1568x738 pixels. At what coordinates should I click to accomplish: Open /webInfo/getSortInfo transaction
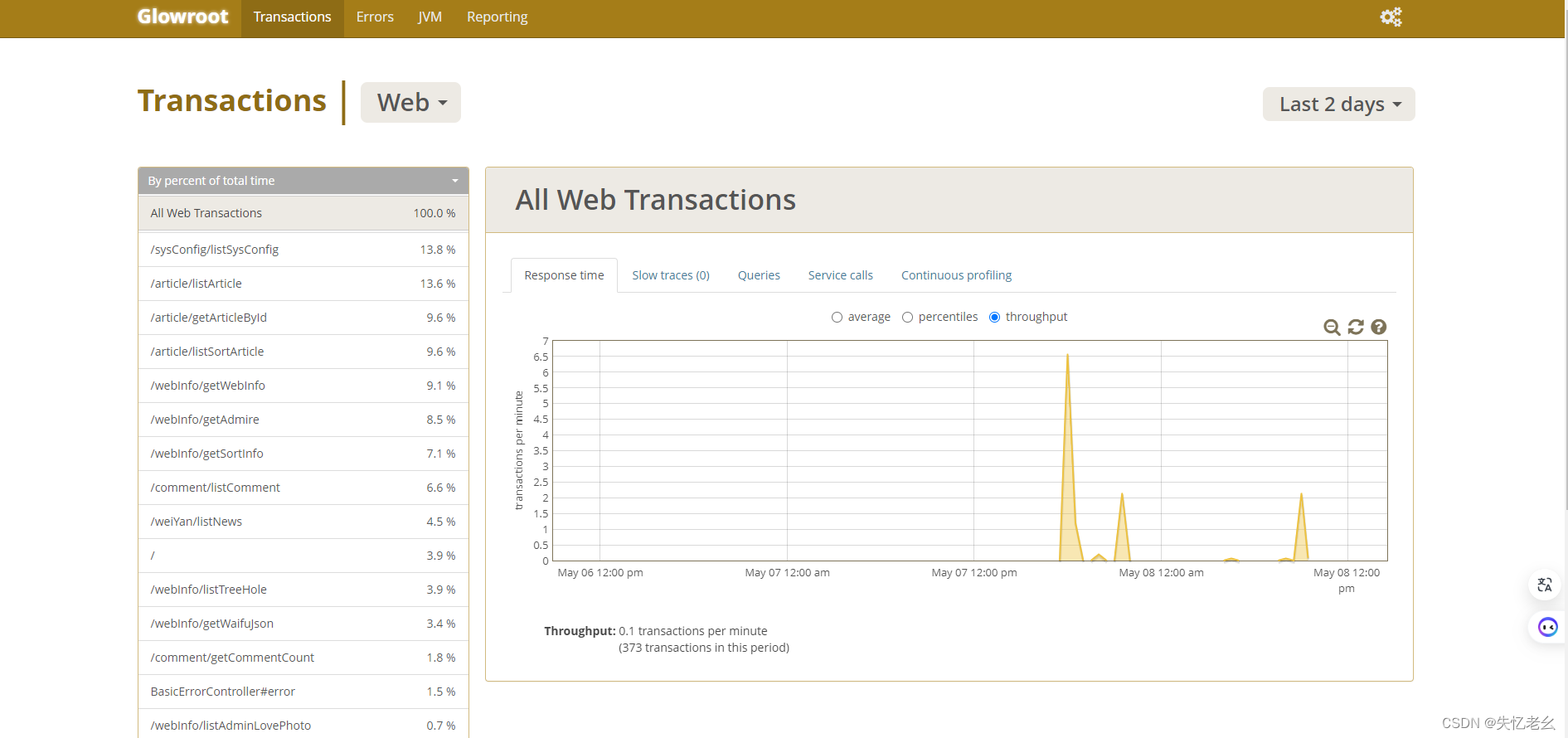(303, 454)
